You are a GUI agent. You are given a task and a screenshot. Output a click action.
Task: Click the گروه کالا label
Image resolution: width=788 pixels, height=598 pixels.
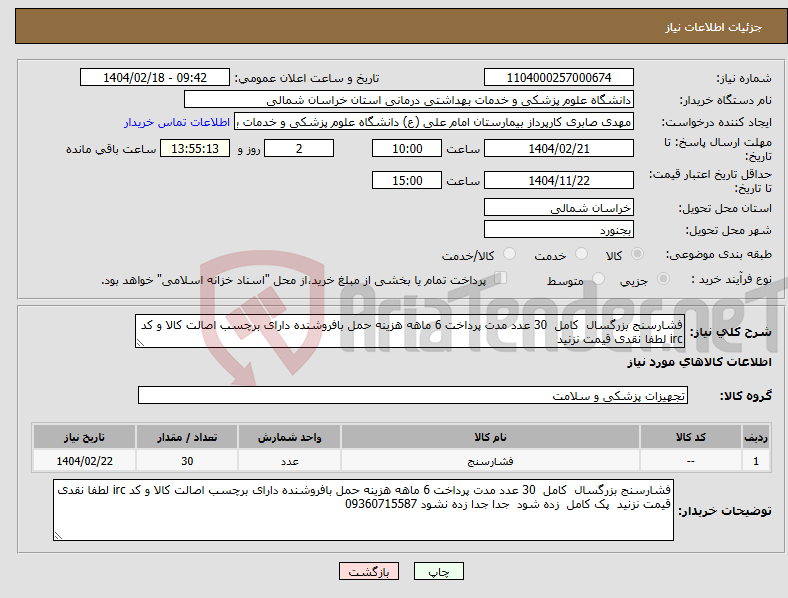(x=746, y=395)
